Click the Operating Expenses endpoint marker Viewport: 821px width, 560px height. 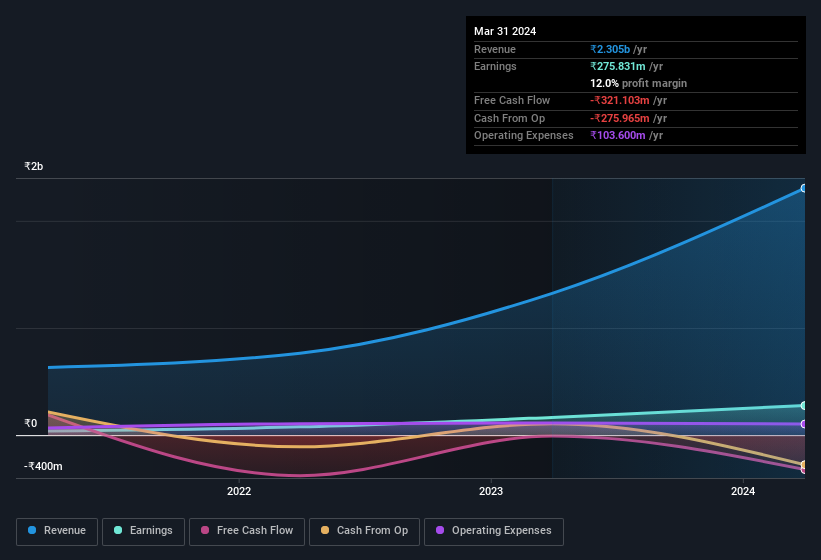coord(804,424)
